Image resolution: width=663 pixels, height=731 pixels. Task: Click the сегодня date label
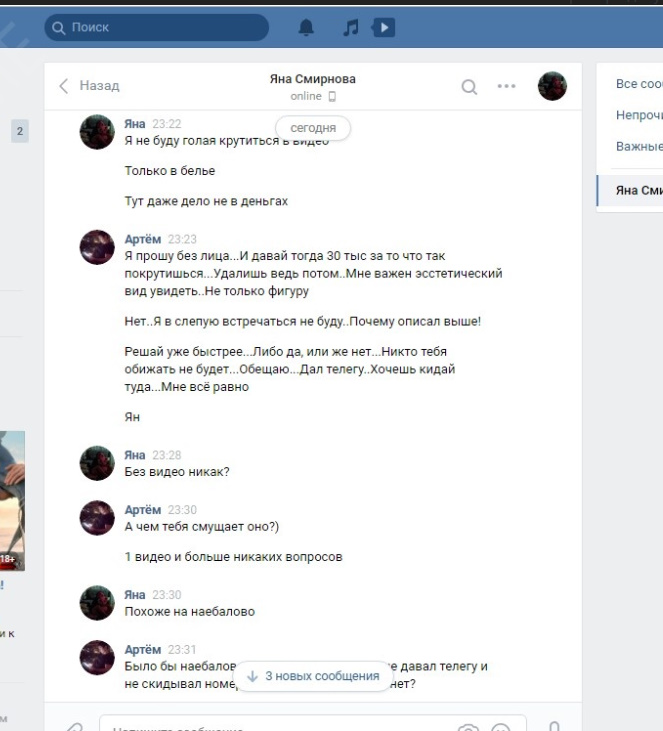(x=313, y=128)
